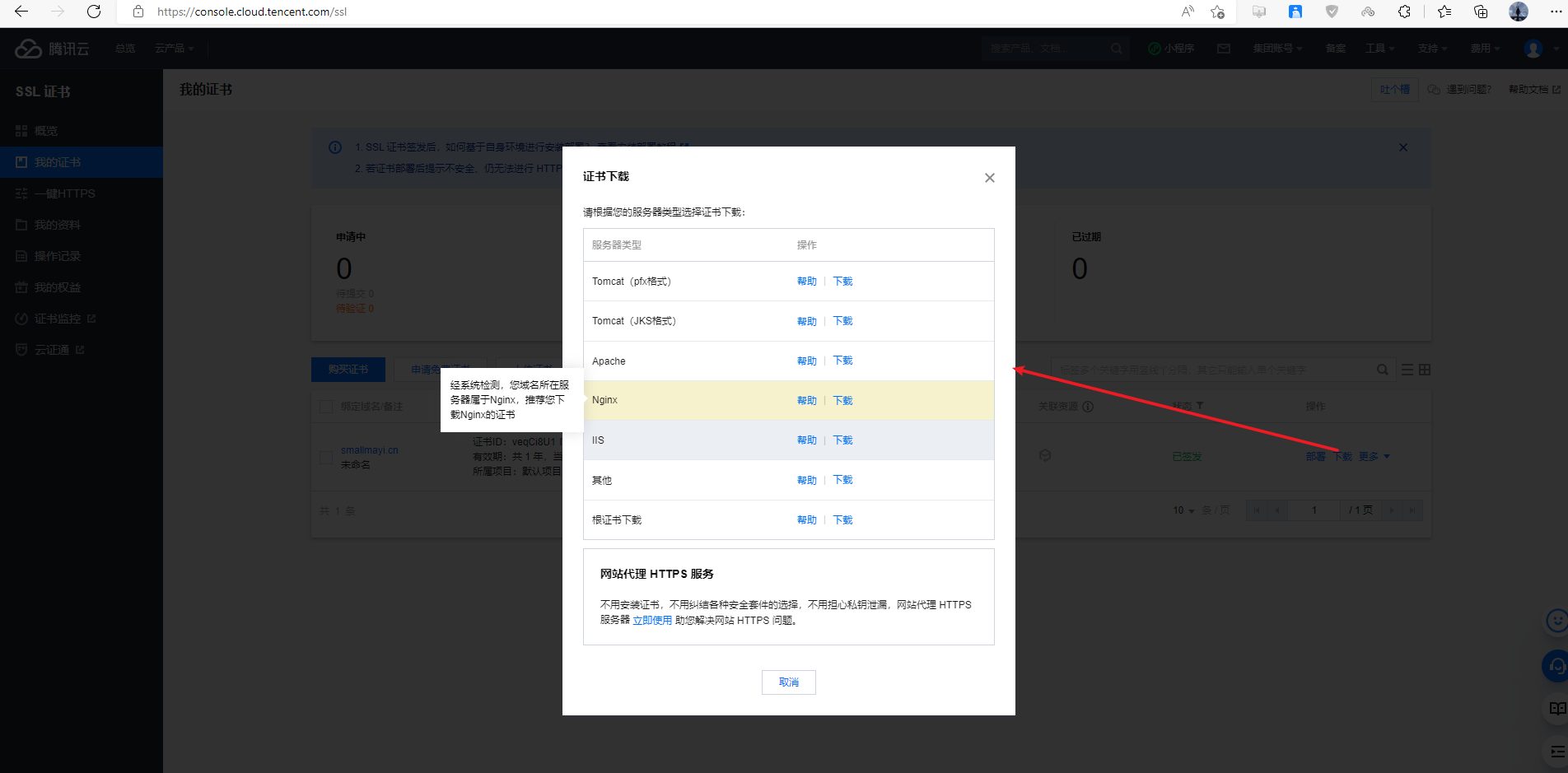This screenshot has height=773, width=1568.
Task: Open the customer service headset icon
Action: coord(1556,666)
